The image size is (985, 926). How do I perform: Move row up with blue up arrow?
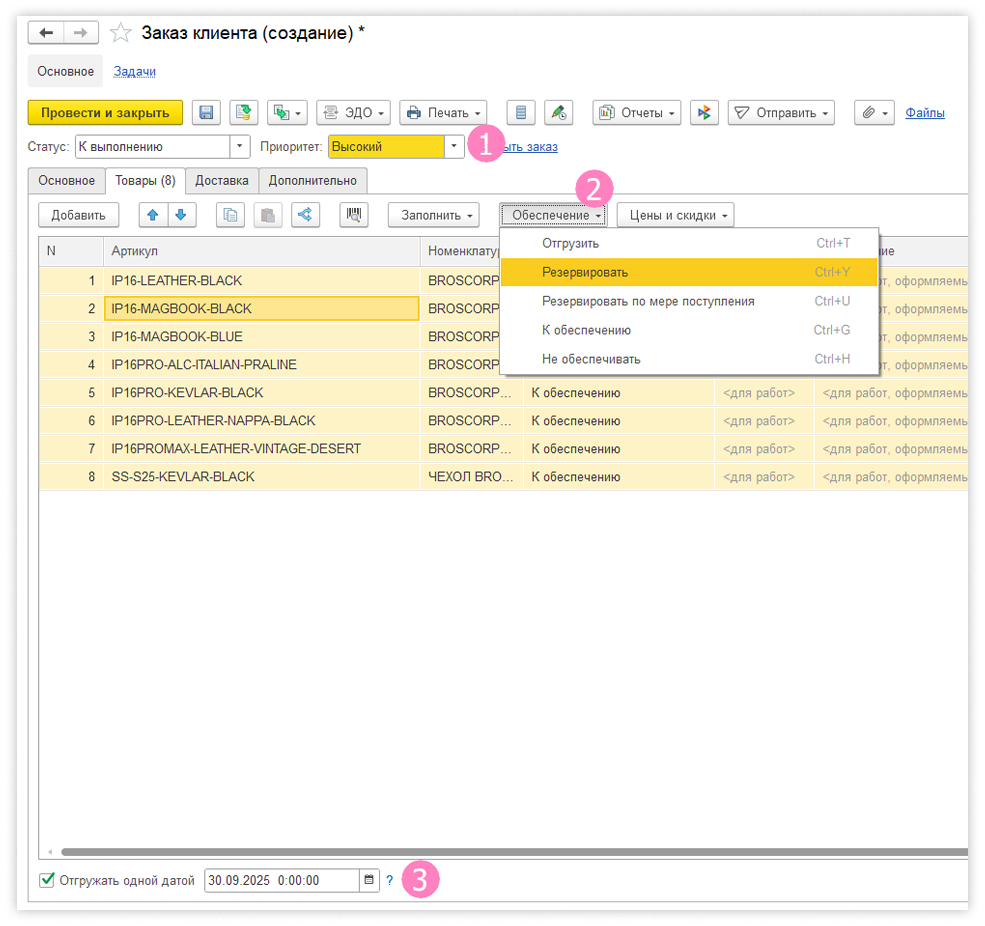(x=153, y=214)
